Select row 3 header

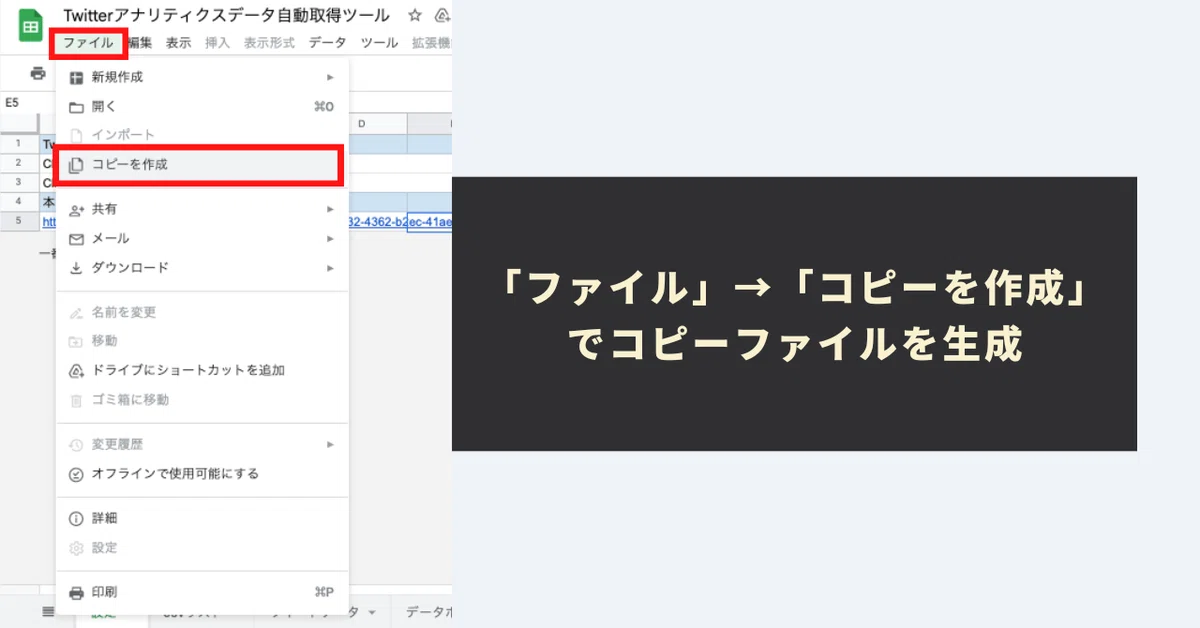[19, 182]
